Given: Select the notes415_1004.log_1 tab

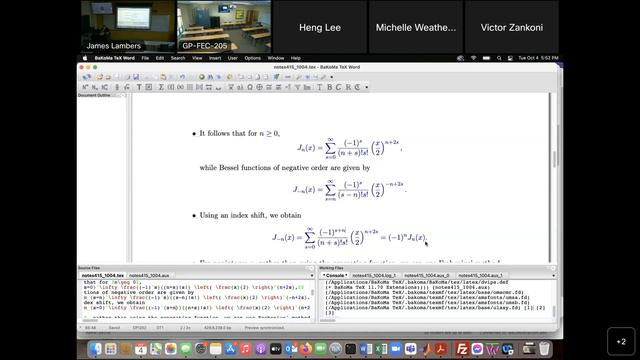Looking at the screenshot, I should tap(374, 276).
